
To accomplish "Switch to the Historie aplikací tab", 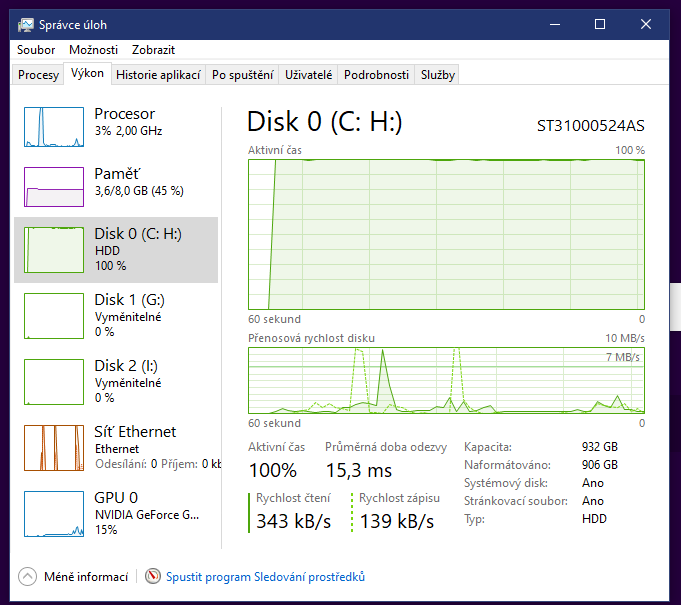I will [158, 75].
